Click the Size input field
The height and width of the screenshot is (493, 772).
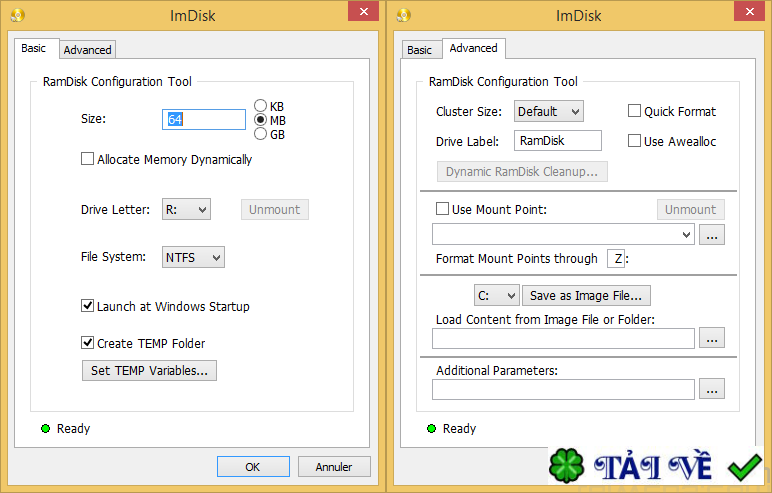204,119
